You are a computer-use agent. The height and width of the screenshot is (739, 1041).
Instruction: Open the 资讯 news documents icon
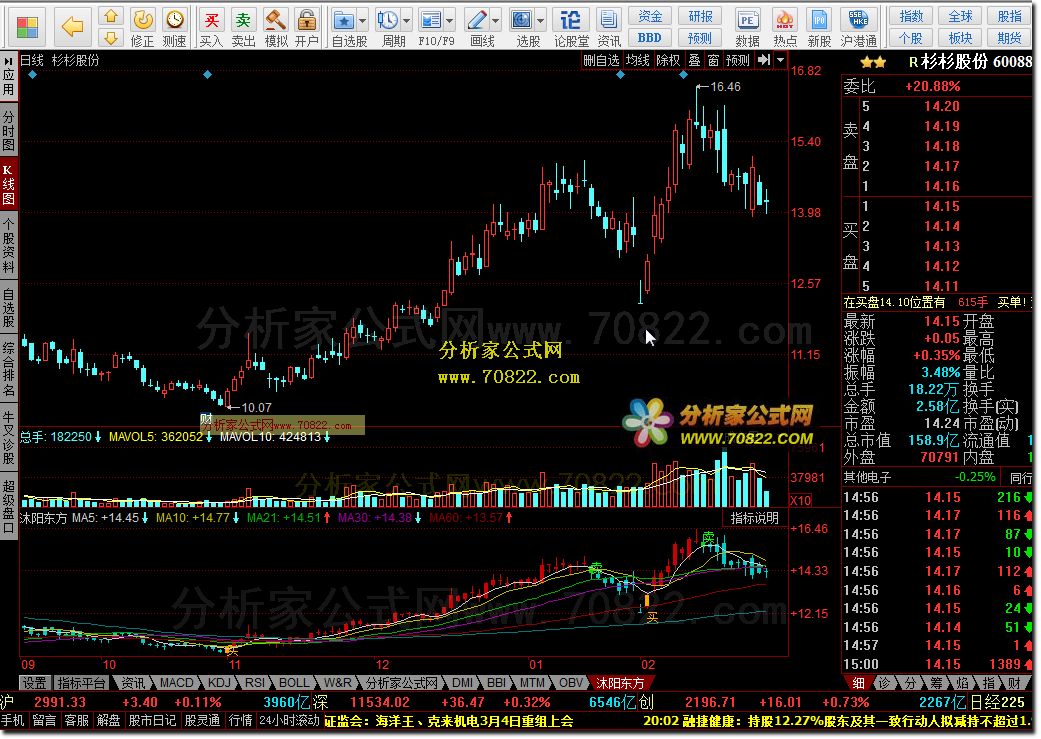click(x=609, y=20)
